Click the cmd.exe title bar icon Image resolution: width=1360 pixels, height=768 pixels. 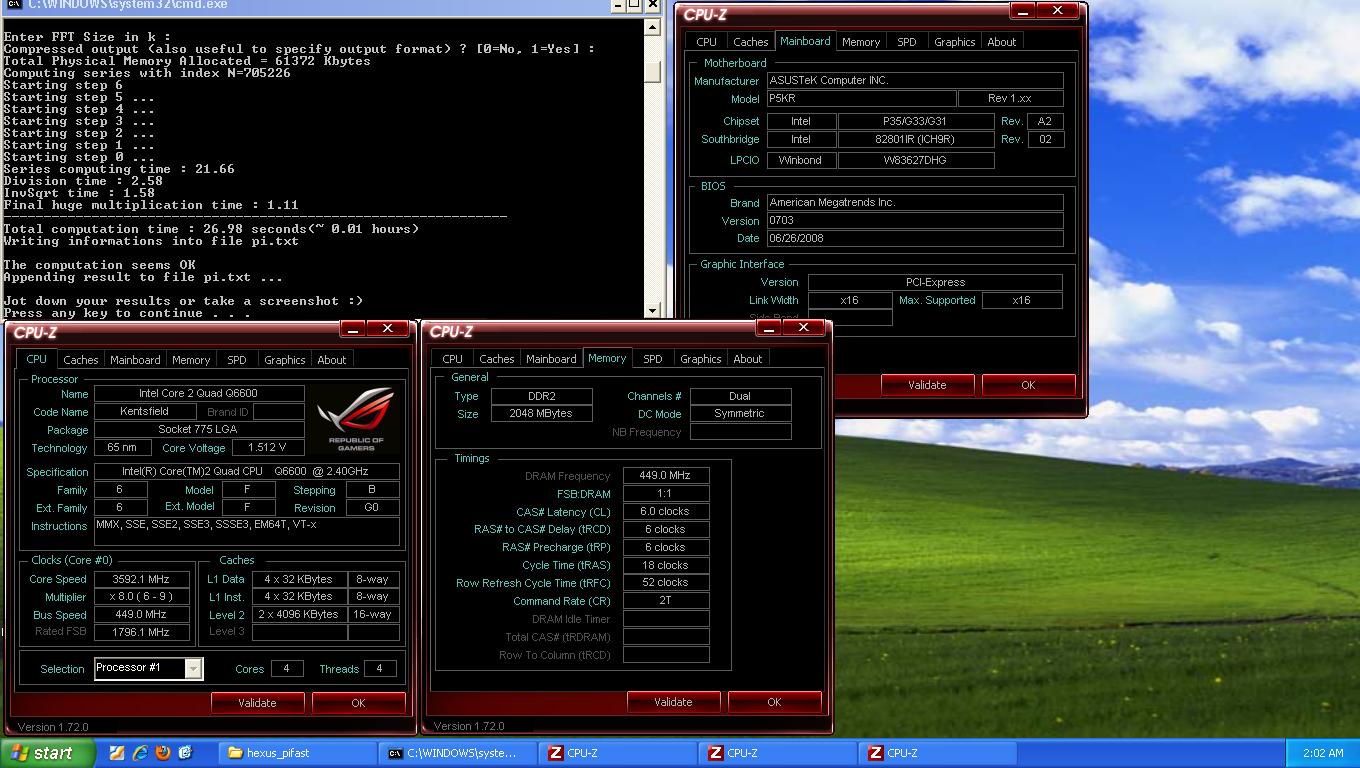(13, 5)
